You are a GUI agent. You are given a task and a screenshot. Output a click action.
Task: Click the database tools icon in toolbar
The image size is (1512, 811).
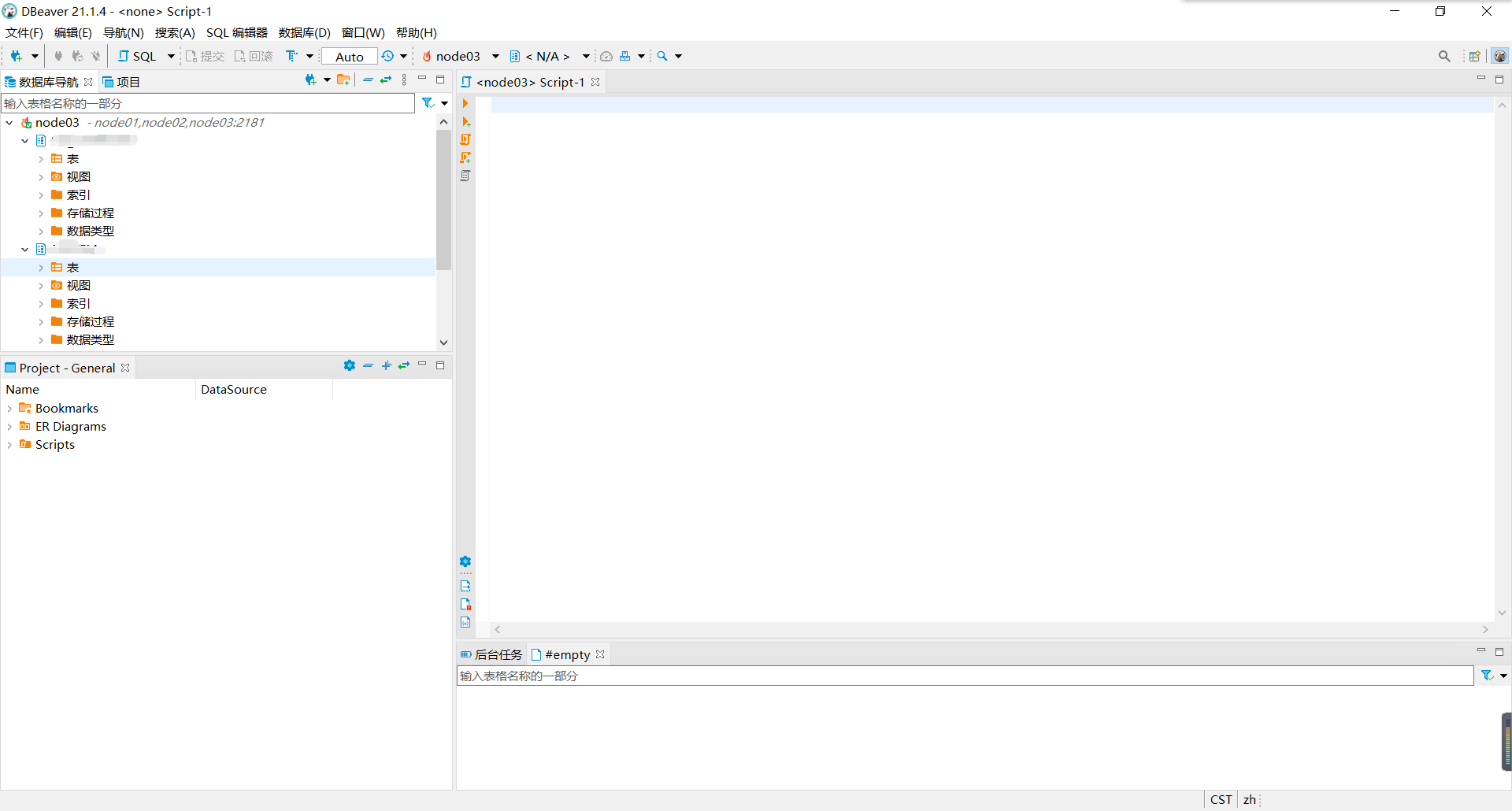(625, 56)
